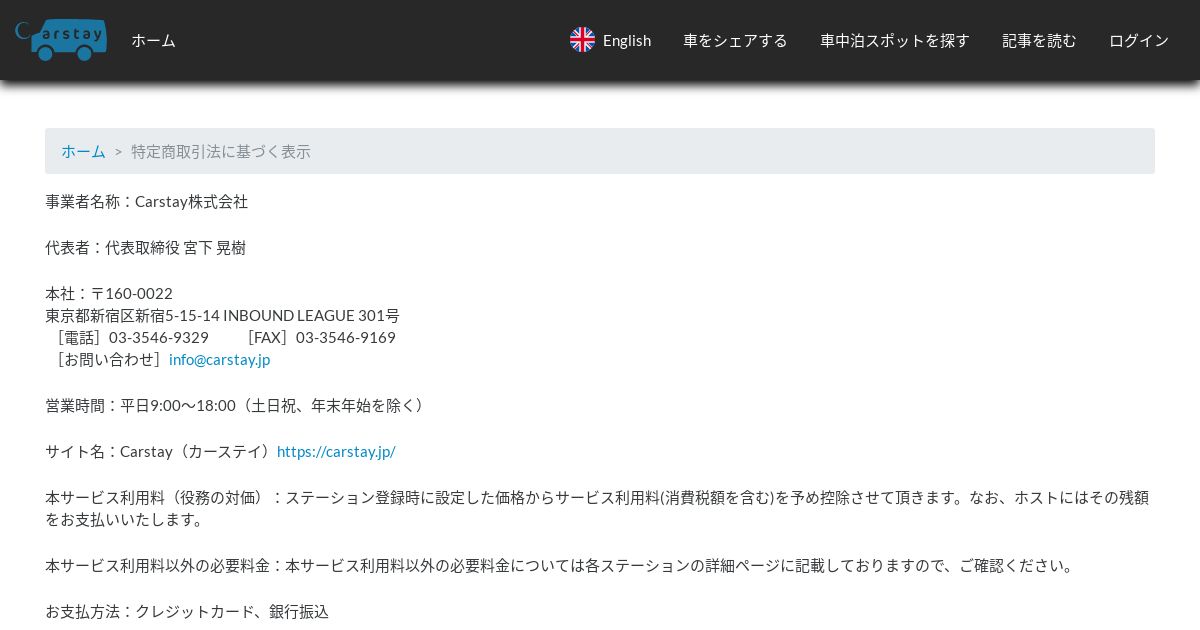The width and height of the screenshot is (1200, 630).
Task: Click the Carstay van logo
Action: [61, 40]
